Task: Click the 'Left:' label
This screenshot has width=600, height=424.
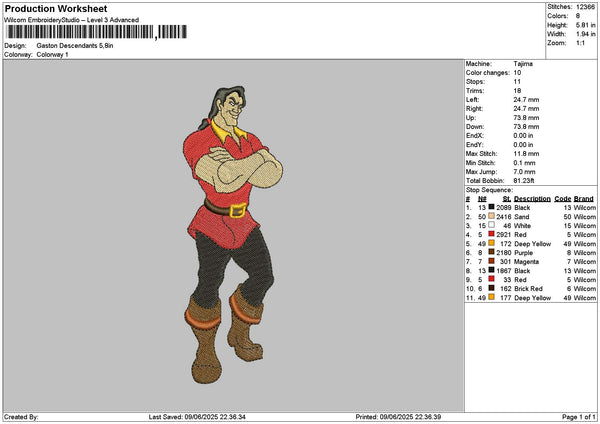Action: click(x=472, y=100)
